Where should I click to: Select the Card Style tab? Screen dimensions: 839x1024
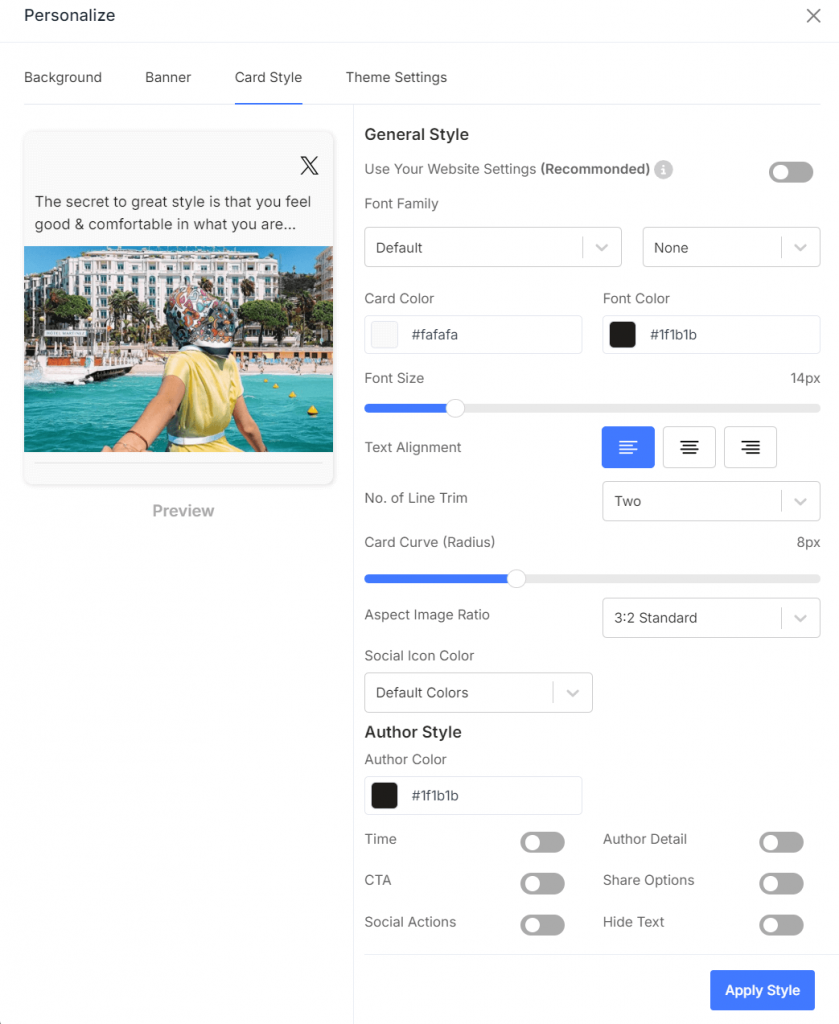click(268, 77)
